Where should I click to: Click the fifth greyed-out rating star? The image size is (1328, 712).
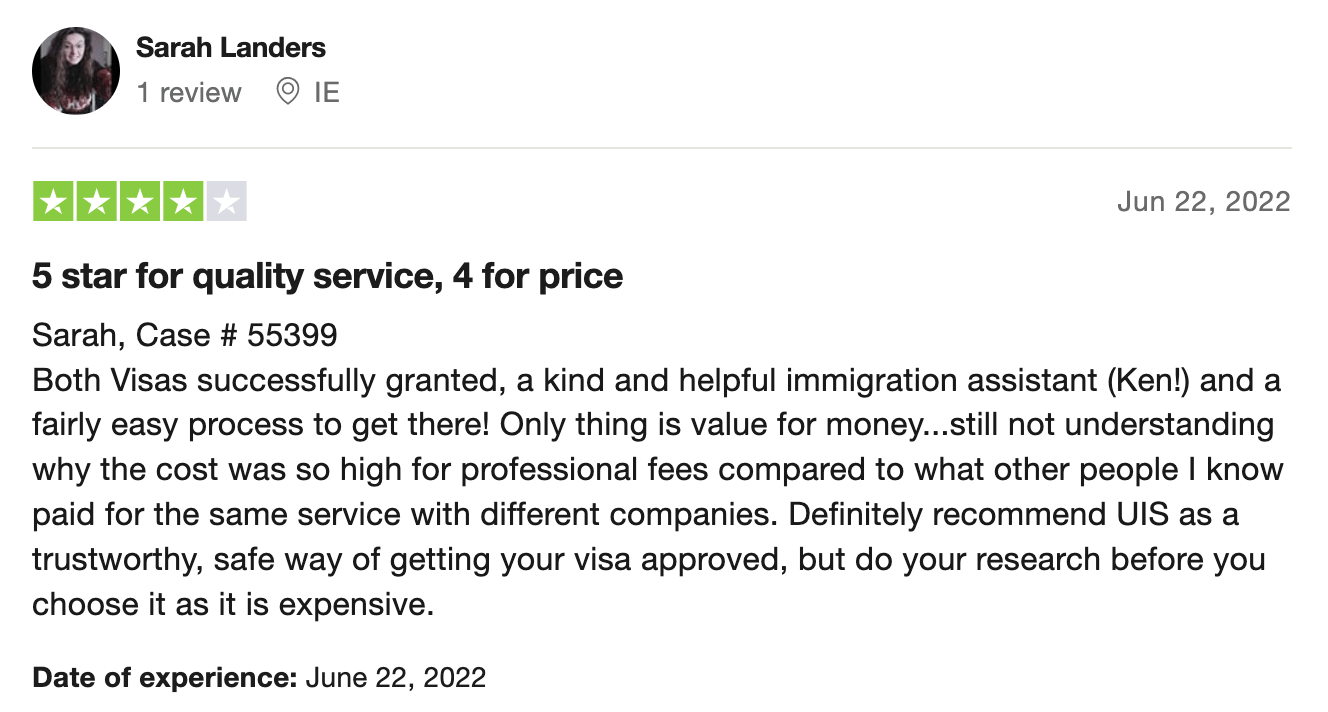pyautogui.click(x=226, y=201)
